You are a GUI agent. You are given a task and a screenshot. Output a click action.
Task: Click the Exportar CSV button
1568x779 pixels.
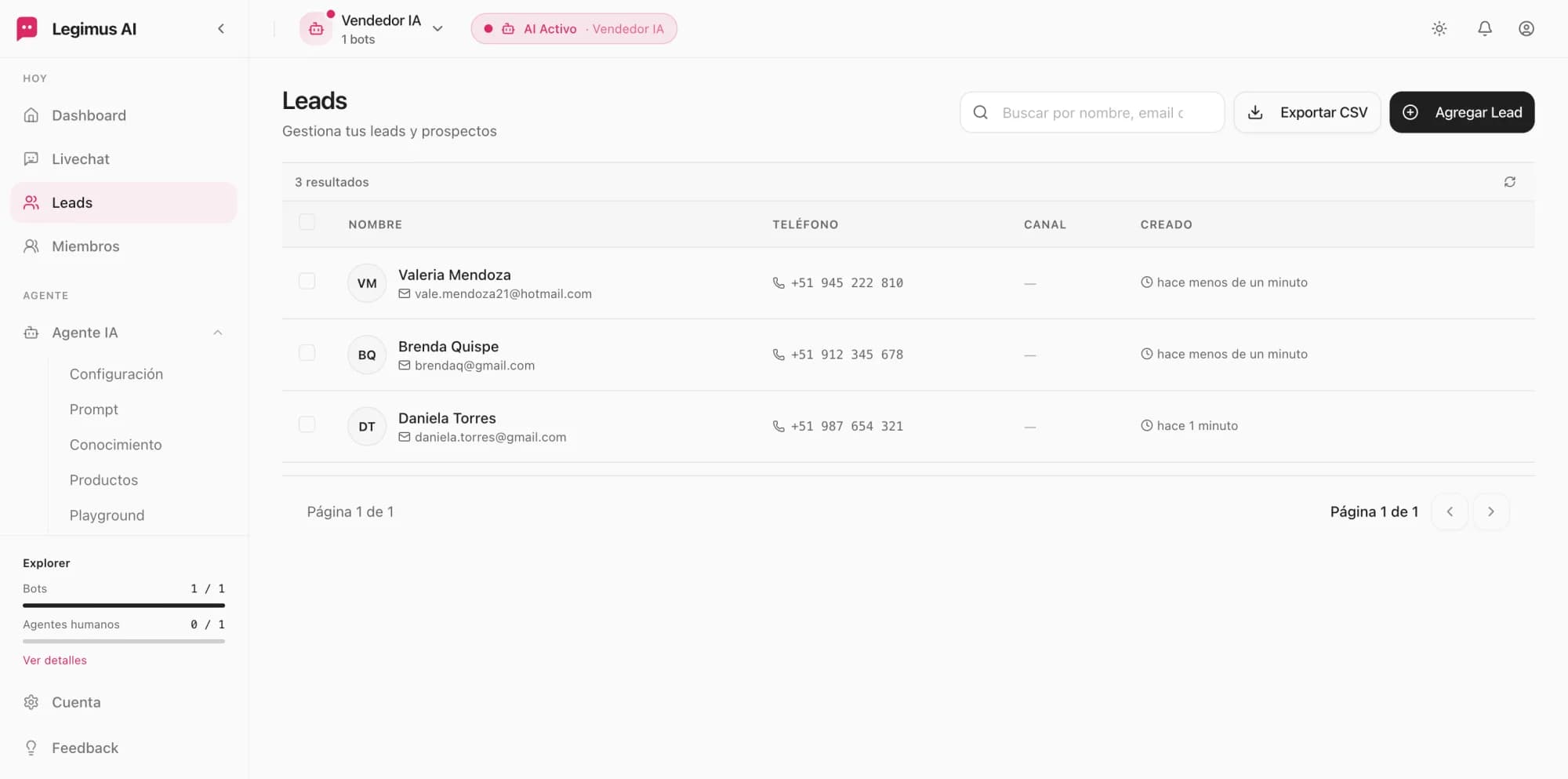point(1307,112)
